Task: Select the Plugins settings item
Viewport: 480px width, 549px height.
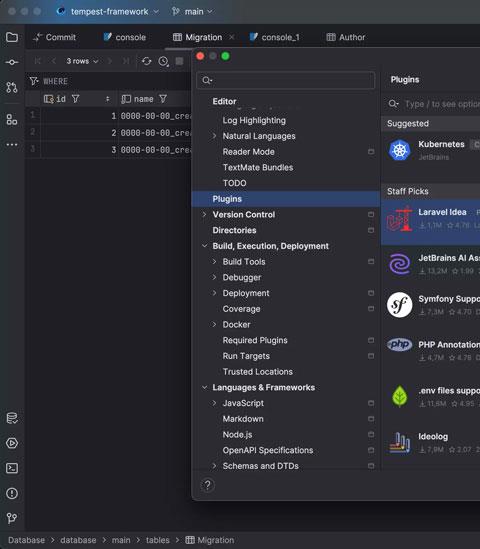Action: pyautogui.click(x=286, y=199)
